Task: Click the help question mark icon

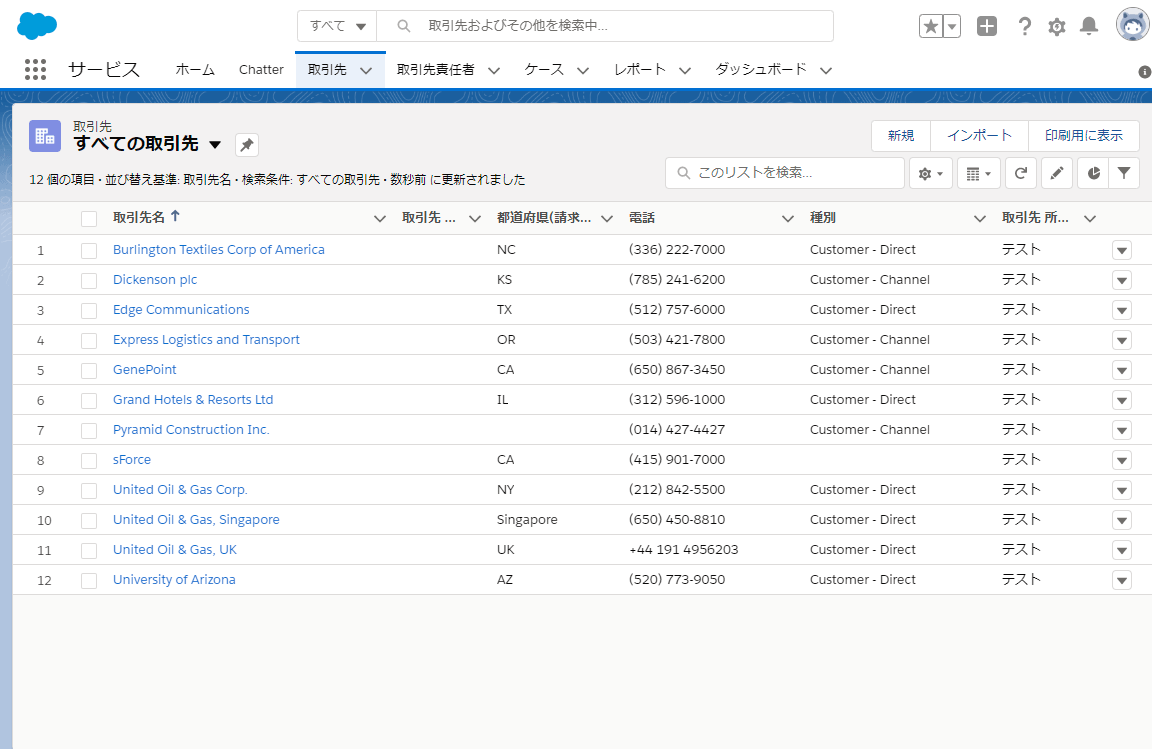Action: tap(1024, 27)
